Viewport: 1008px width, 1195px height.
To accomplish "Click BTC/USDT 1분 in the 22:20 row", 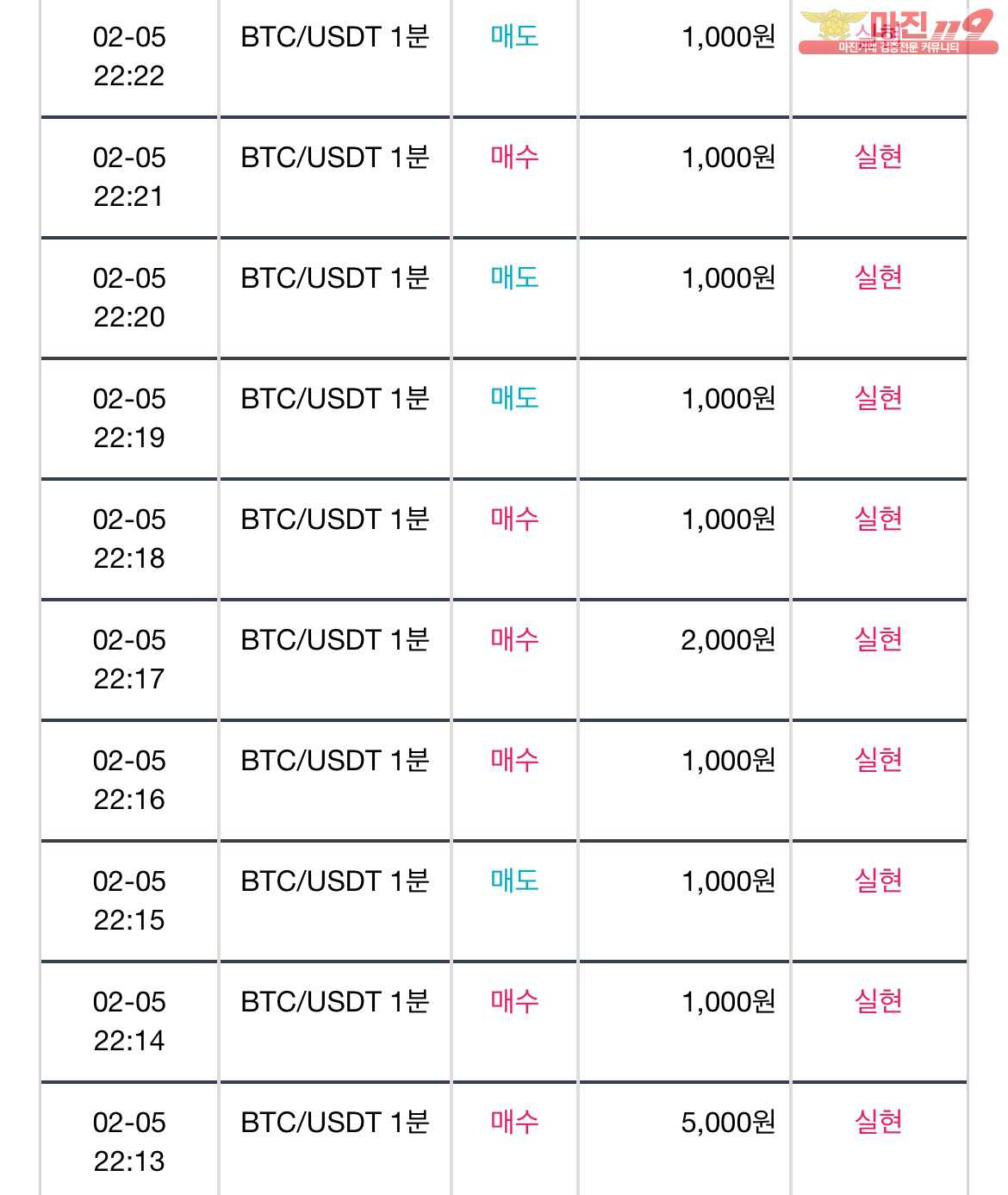I will 335,278.
